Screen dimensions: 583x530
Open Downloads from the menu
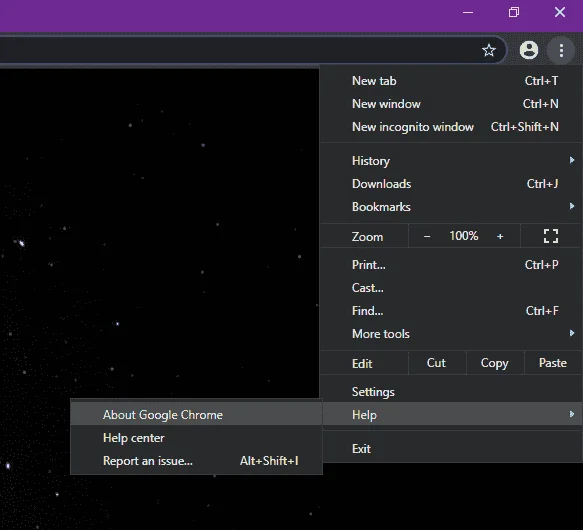[x=452, y=184]
